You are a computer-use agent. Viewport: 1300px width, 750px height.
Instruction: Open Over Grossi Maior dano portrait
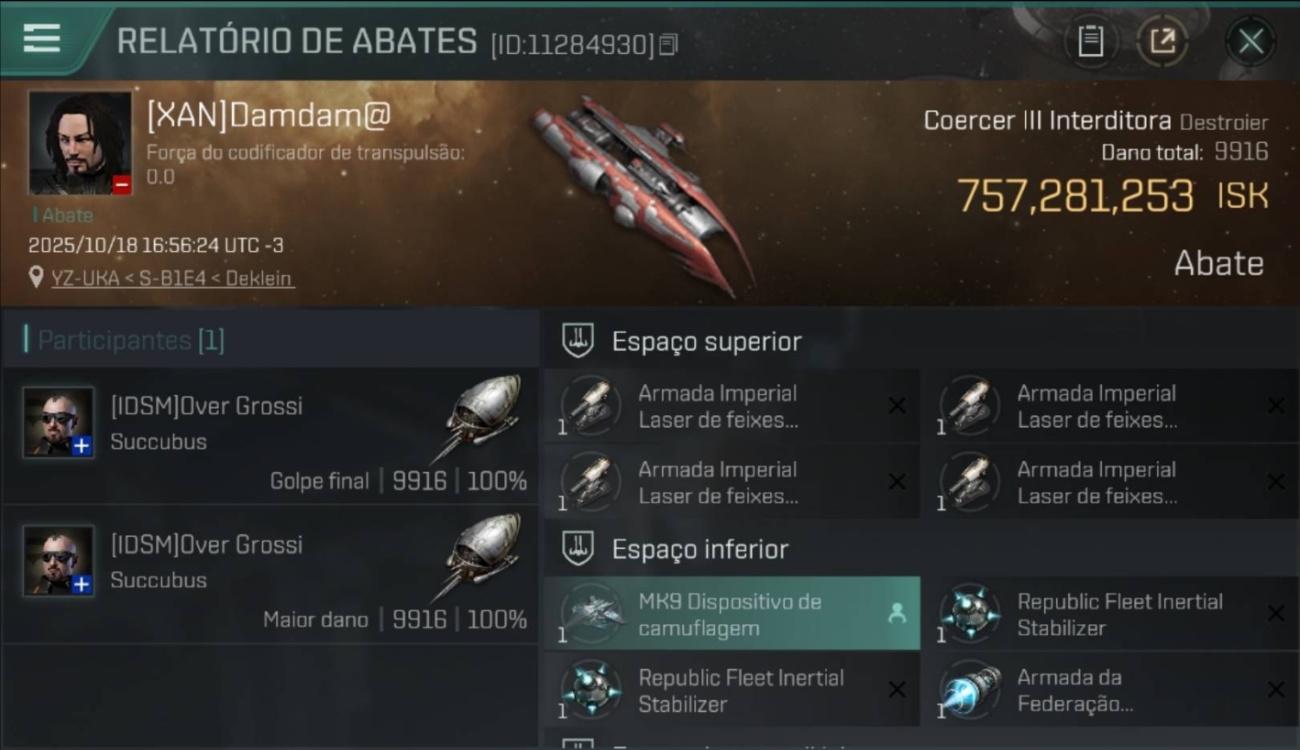[x=59, y=561]
